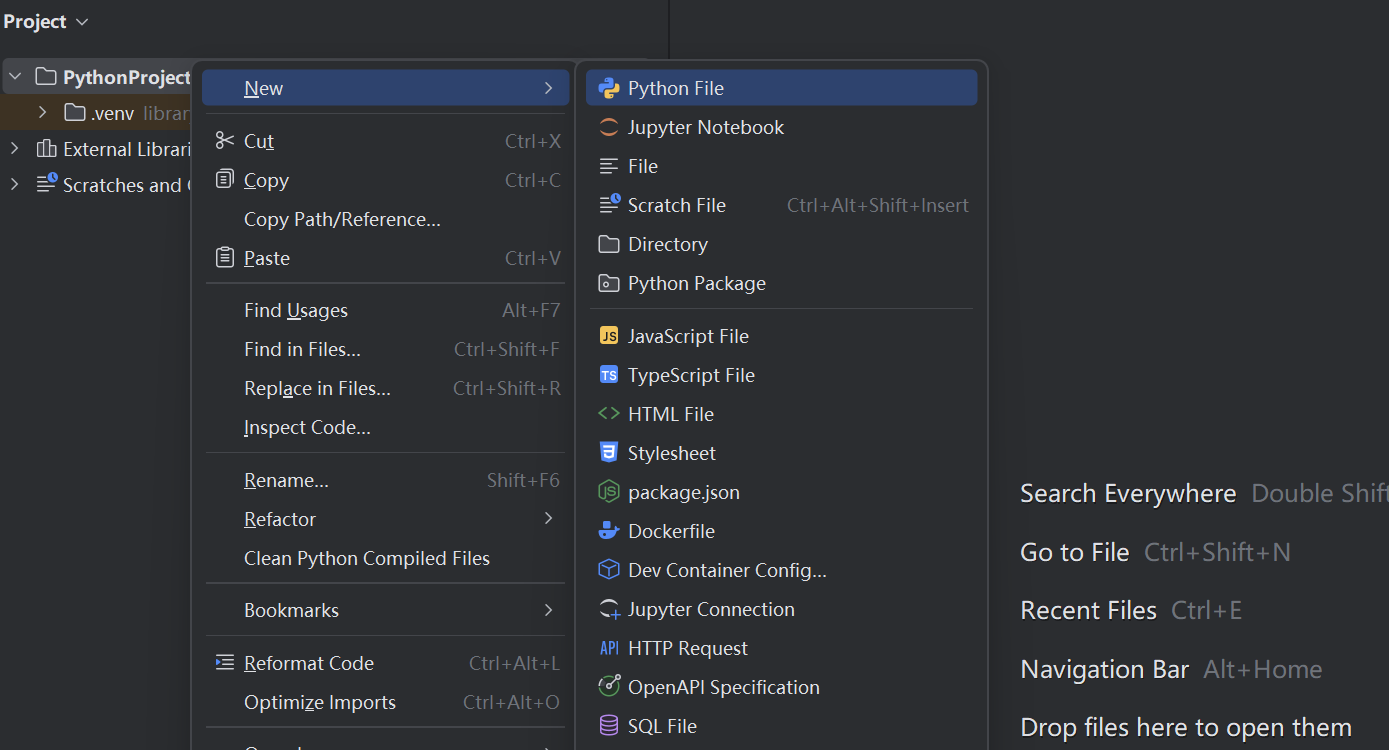
Task: Expand the .venv folder node
Action: tap(42, 112)
